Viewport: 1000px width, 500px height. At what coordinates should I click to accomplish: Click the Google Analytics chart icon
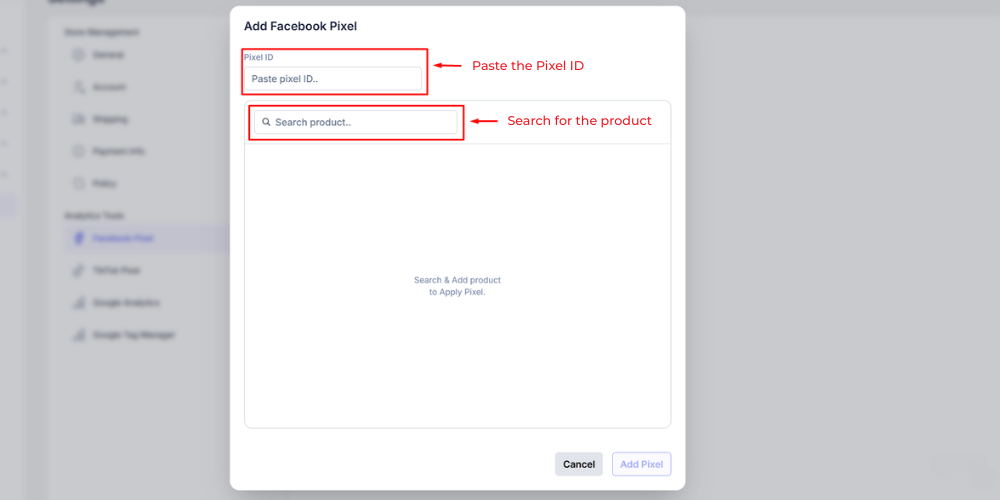pyautogui.click(x=78, y=302)
